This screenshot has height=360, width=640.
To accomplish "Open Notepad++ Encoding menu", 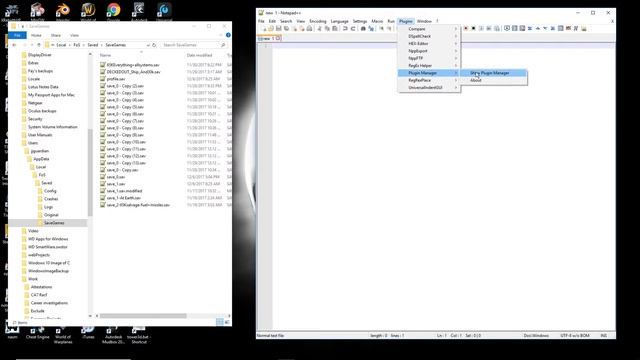I will [x=318, y=21].
